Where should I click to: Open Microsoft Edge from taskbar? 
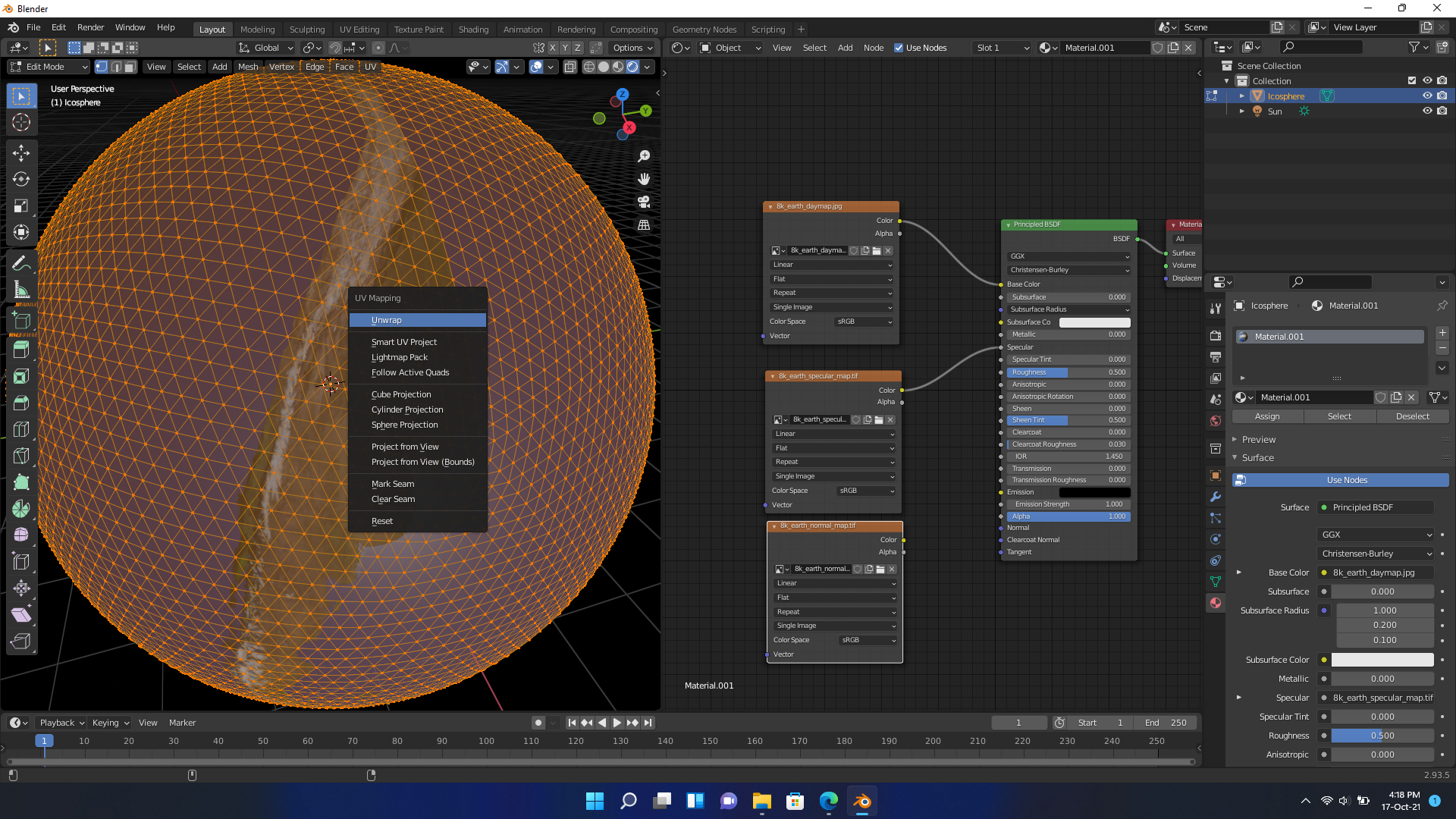[x=829, y=801]
